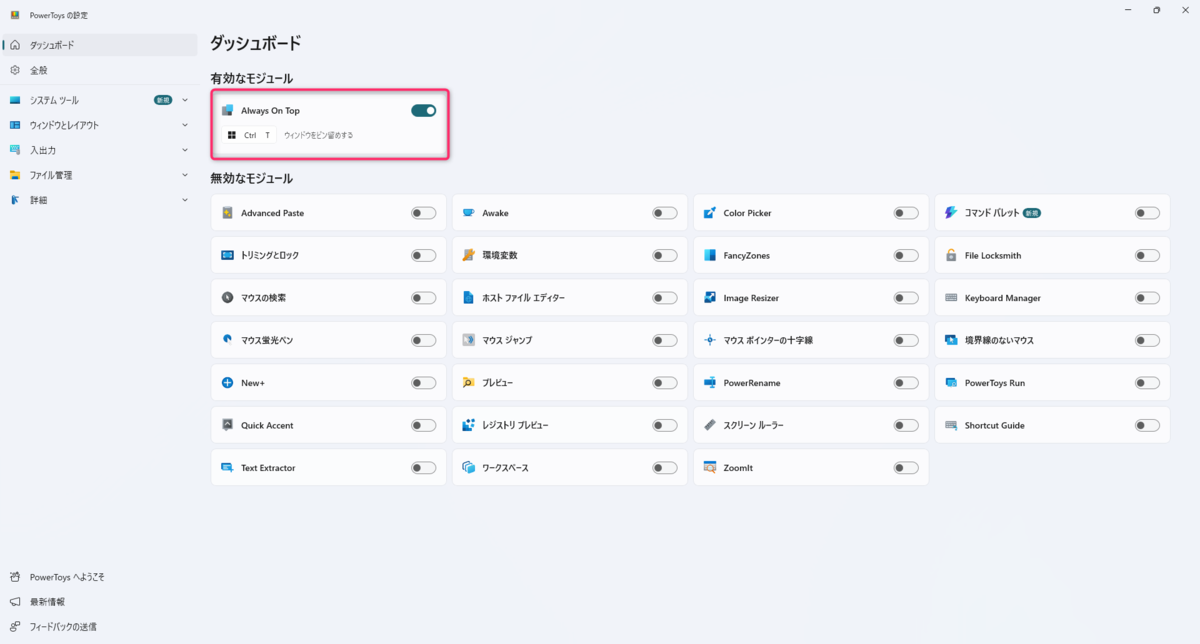This screenshot has width=1200, height=644.
Task: Switch on the Image Resizer toggle
Action: [906, 298]
